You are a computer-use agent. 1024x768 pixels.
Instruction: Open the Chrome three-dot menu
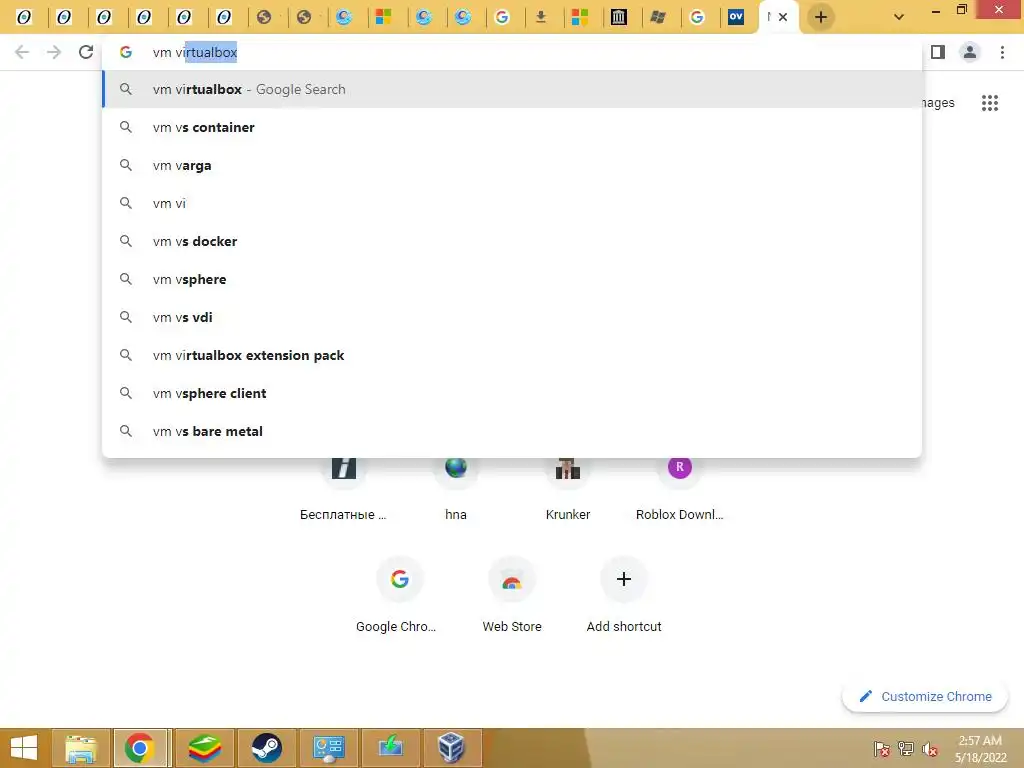pyautogui.click(x=1002, y=52)
